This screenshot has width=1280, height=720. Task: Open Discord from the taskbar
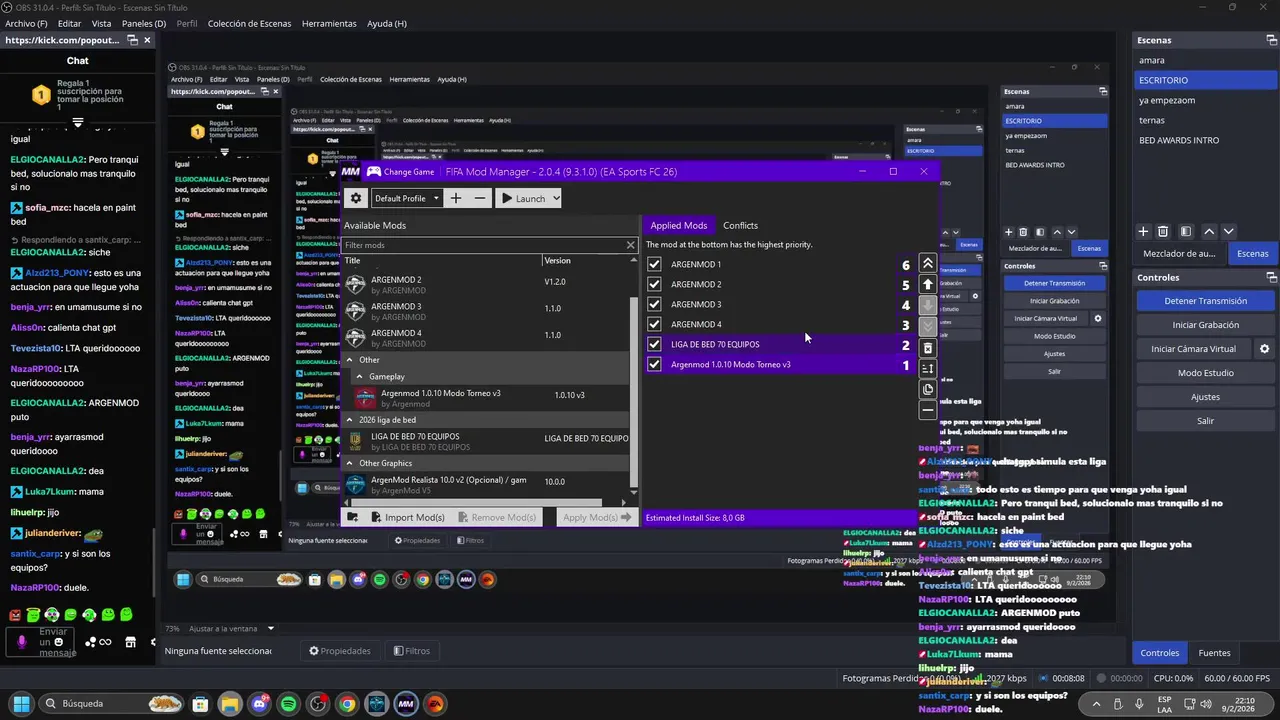pyautogui.click(x=260, y=704)
